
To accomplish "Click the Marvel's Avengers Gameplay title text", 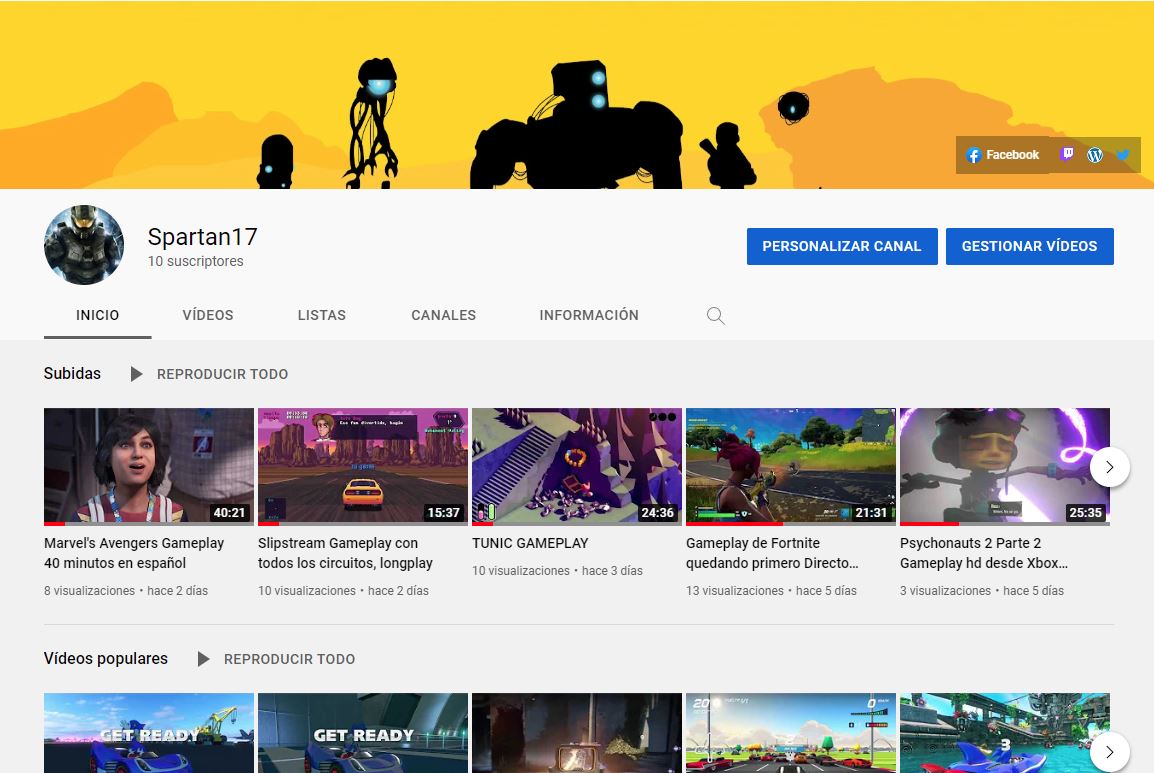I will pyautogui.click(x=134, y=553).
